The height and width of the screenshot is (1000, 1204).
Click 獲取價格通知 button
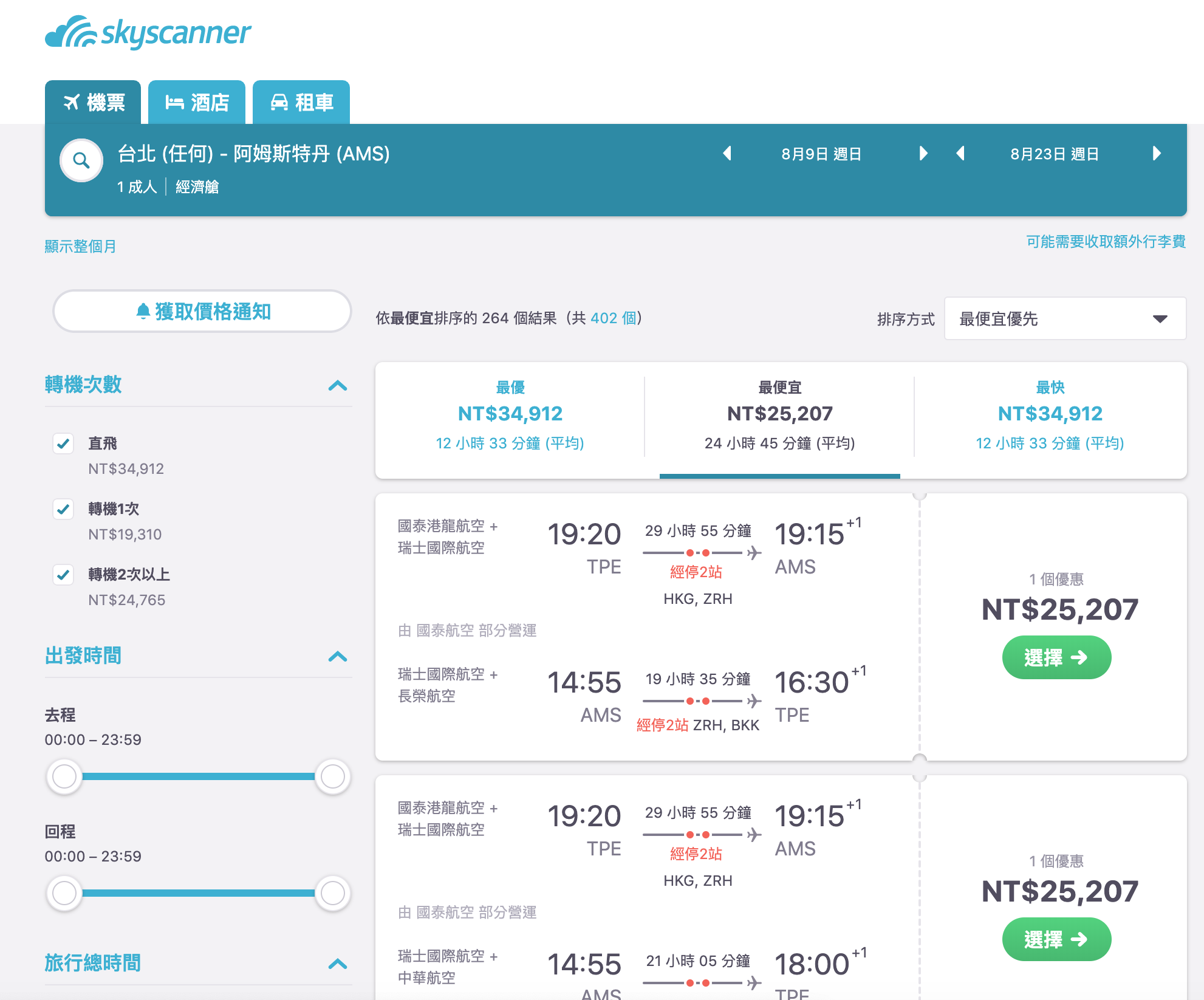202,311
